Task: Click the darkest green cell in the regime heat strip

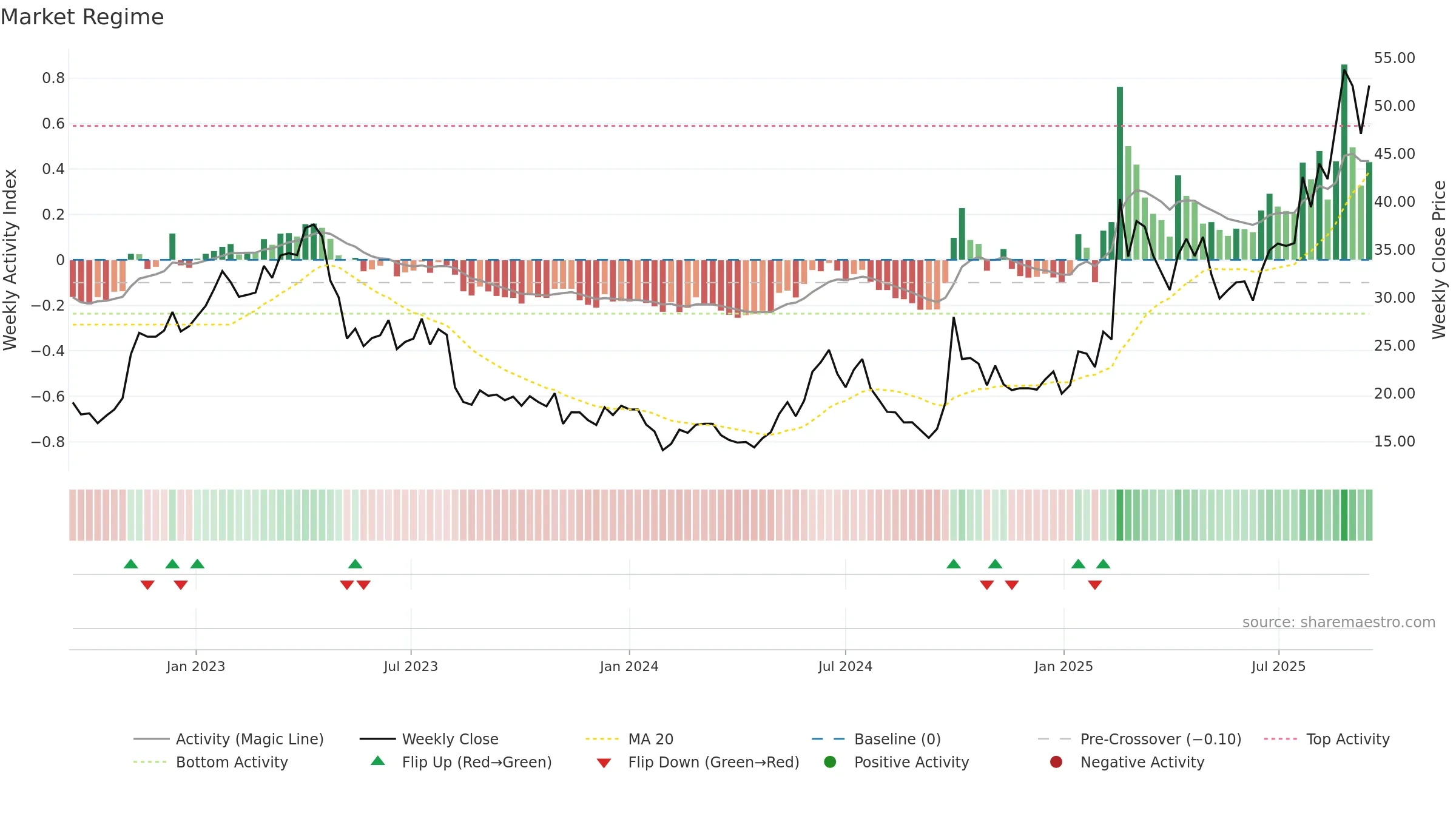Action: click(x=1344, y=515)
